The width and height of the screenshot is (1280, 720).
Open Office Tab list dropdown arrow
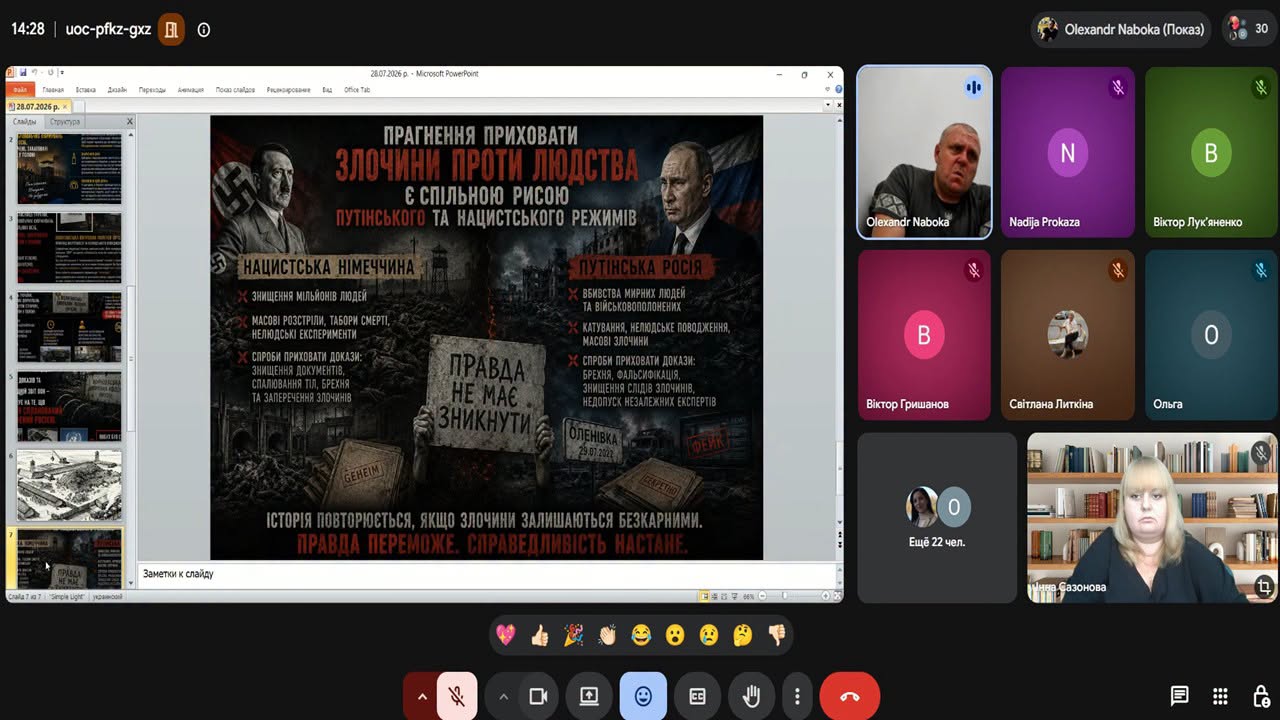[x=827, y=105]
